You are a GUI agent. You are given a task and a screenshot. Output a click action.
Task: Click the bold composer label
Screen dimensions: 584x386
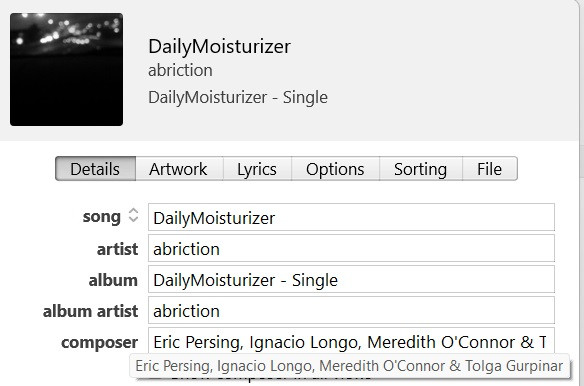point(99,343)
